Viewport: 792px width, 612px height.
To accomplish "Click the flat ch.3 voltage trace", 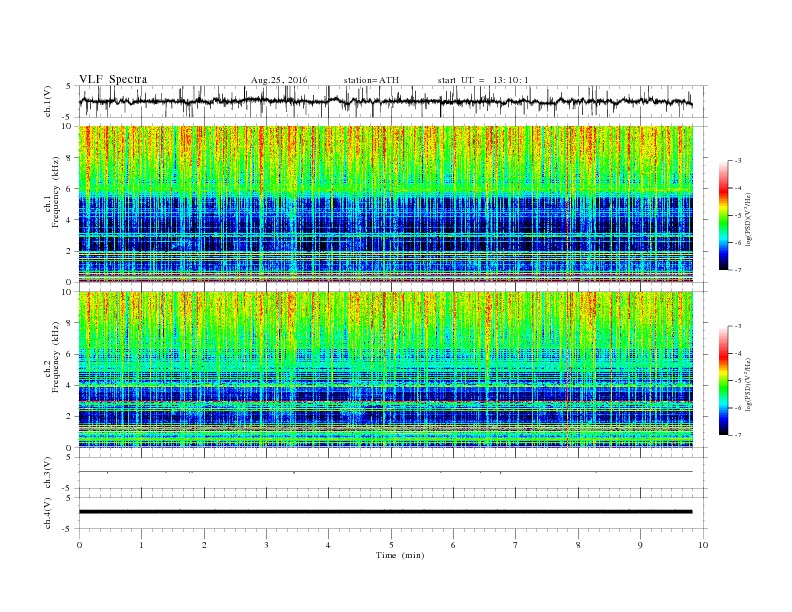I will [x=386, y=472].
